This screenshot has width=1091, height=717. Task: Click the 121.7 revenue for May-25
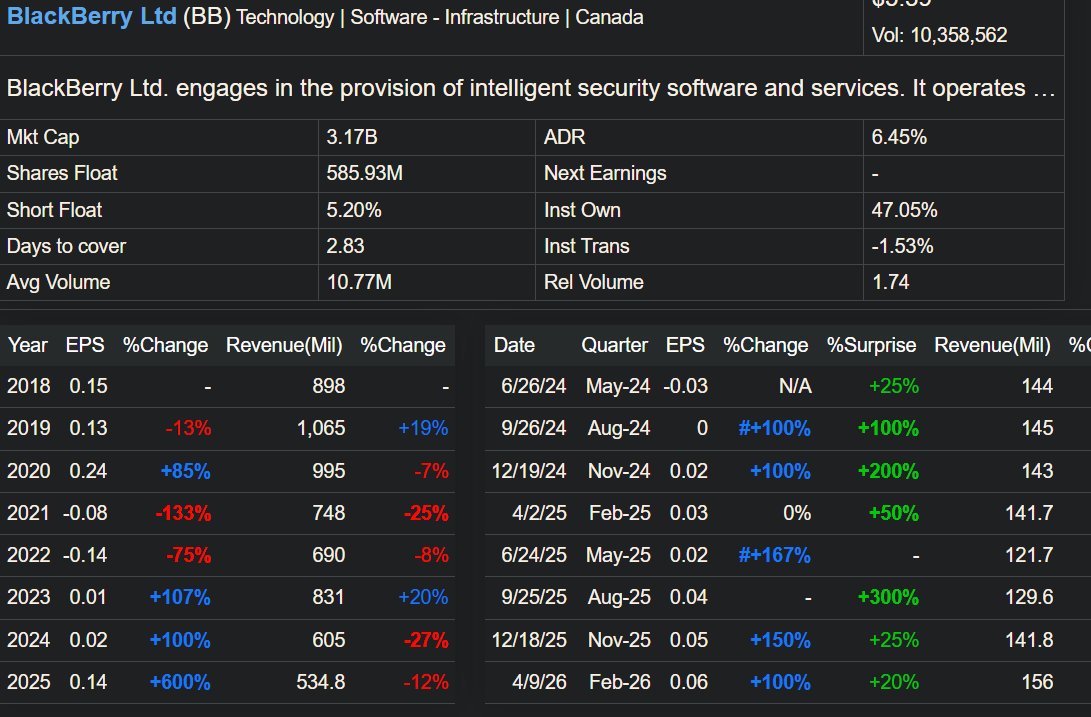1029,555
